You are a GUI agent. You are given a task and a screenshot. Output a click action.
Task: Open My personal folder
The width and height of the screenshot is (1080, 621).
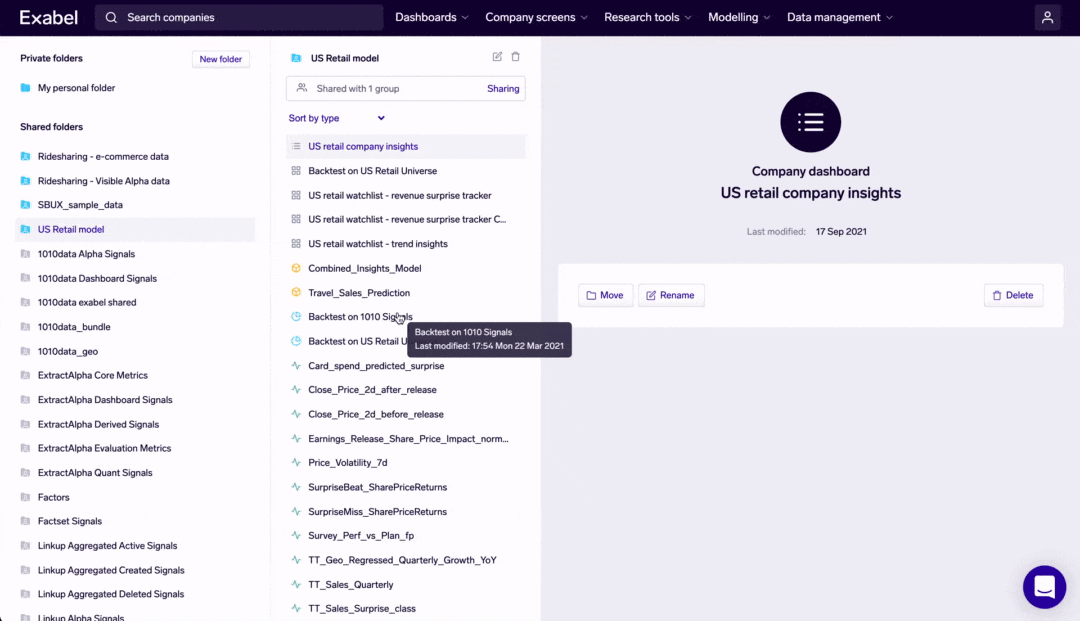pyautogui.click(x=76, y=88)
